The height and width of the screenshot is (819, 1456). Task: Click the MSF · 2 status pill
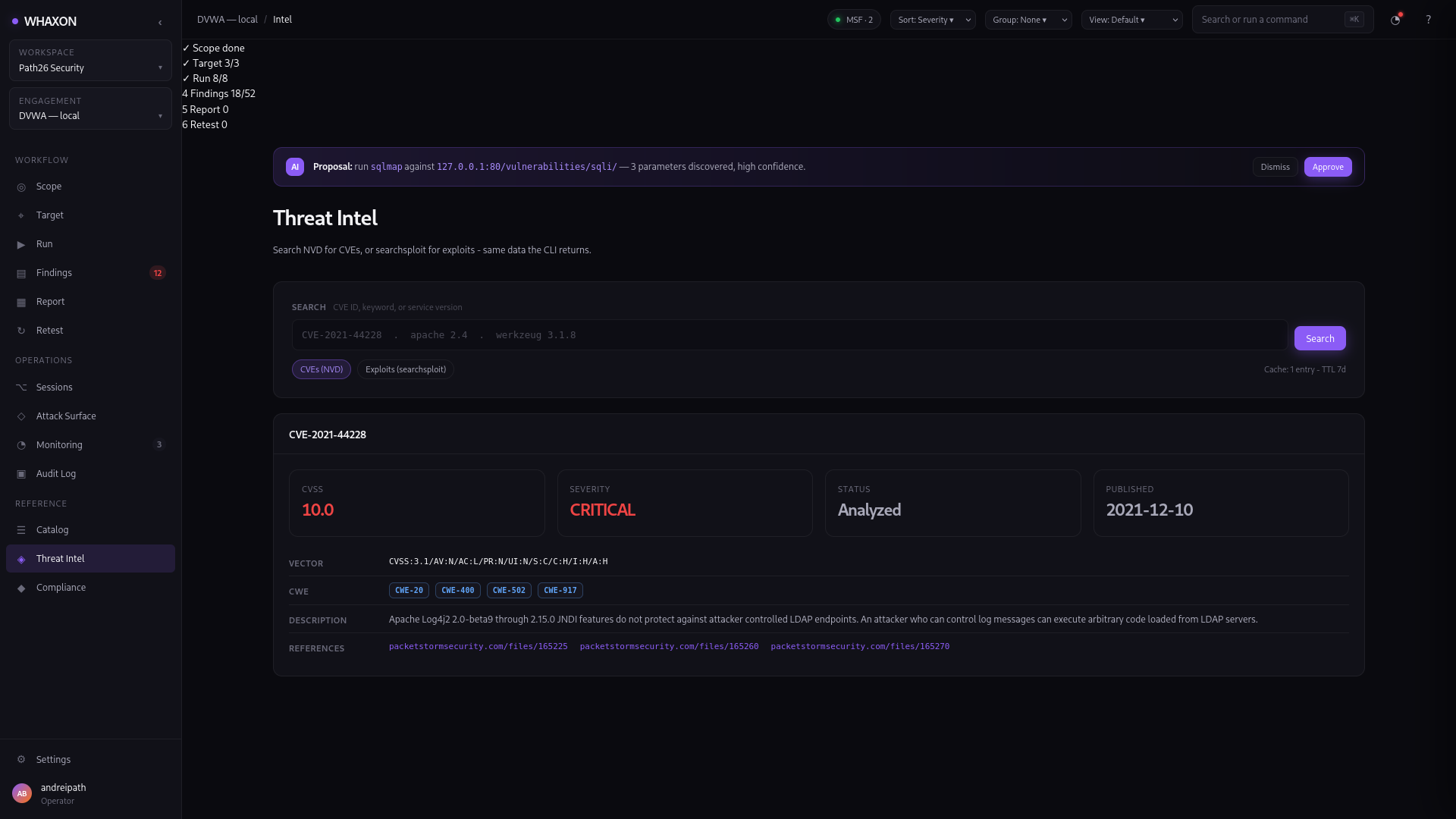coord(854,20)
